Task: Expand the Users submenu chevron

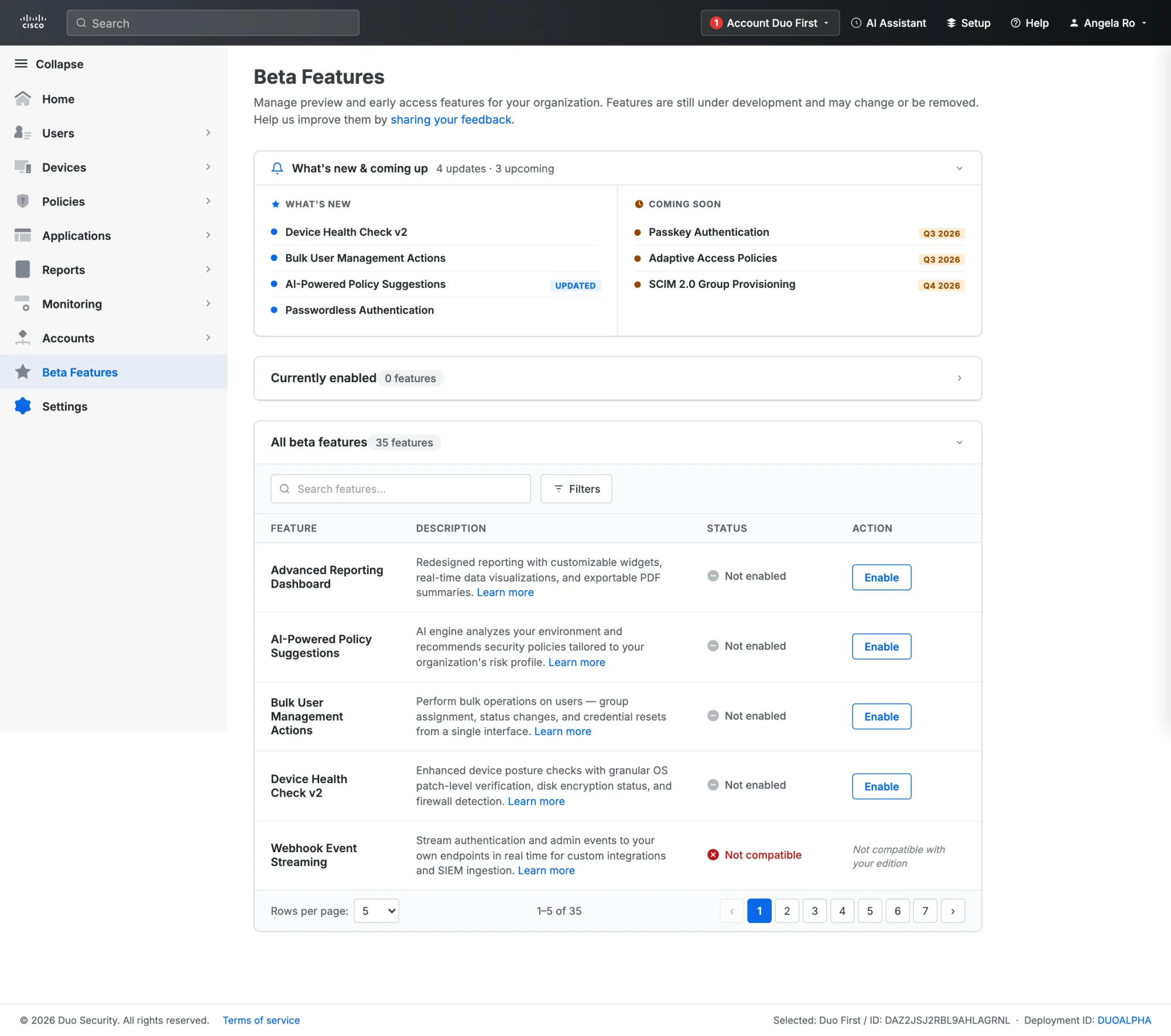Action: (208, 133)
